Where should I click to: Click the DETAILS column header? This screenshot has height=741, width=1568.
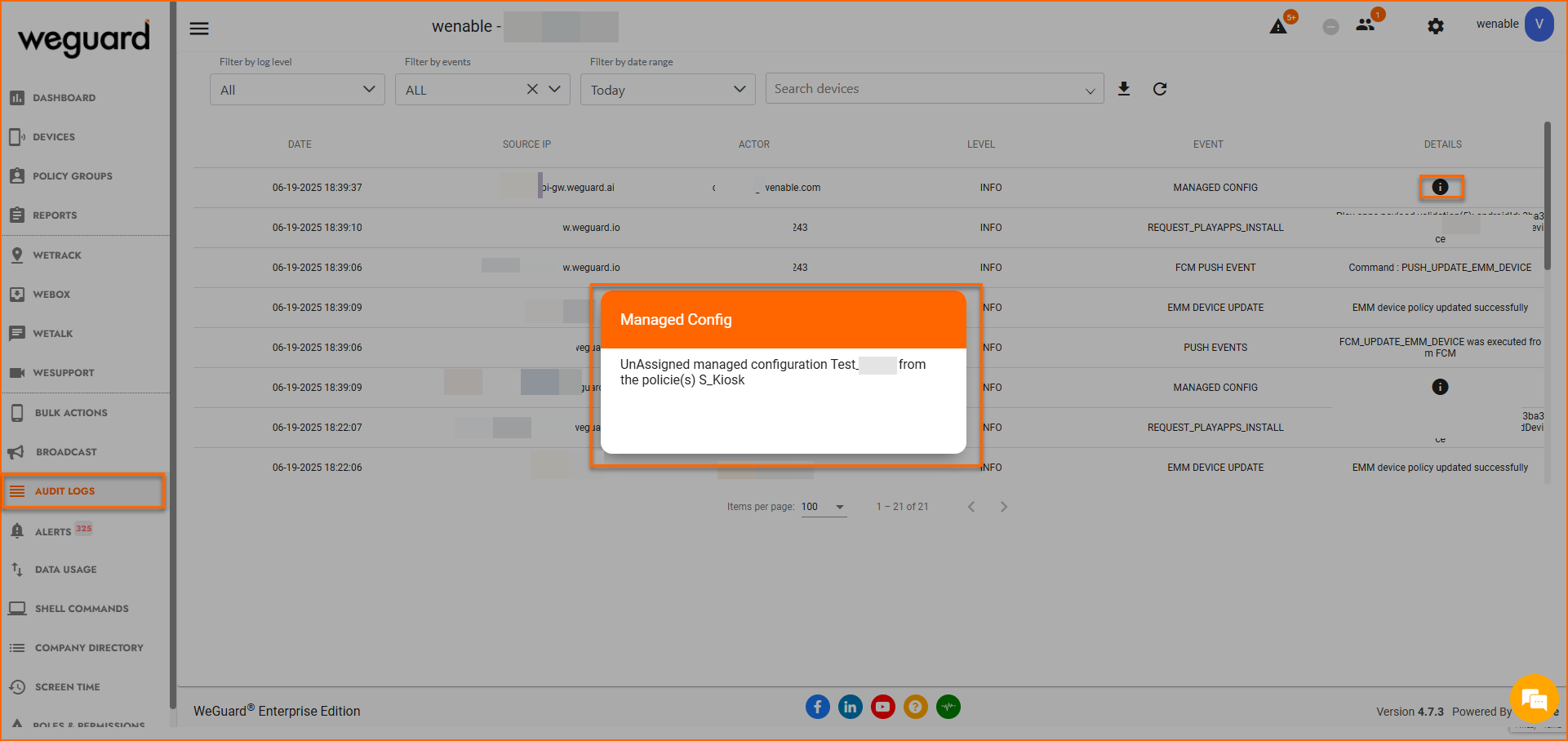click(1443, 144)
